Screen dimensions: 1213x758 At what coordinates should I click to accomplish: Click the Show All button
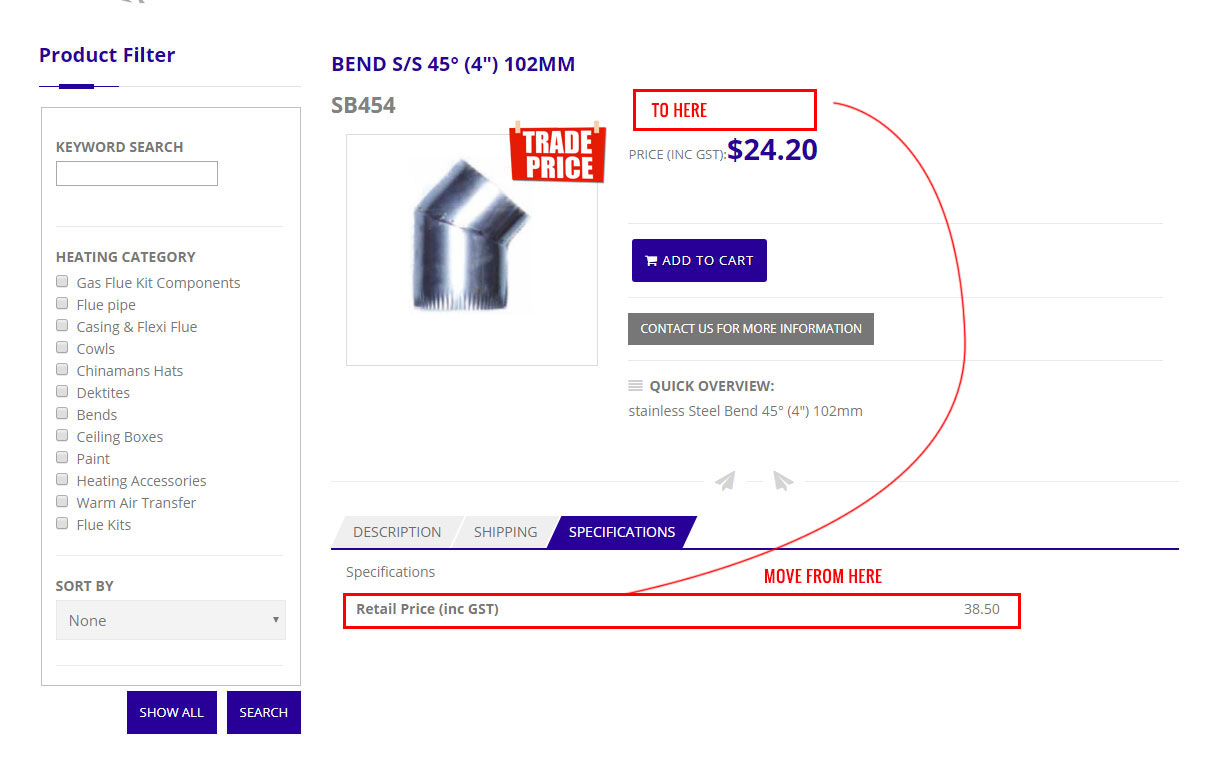[171, 713]
